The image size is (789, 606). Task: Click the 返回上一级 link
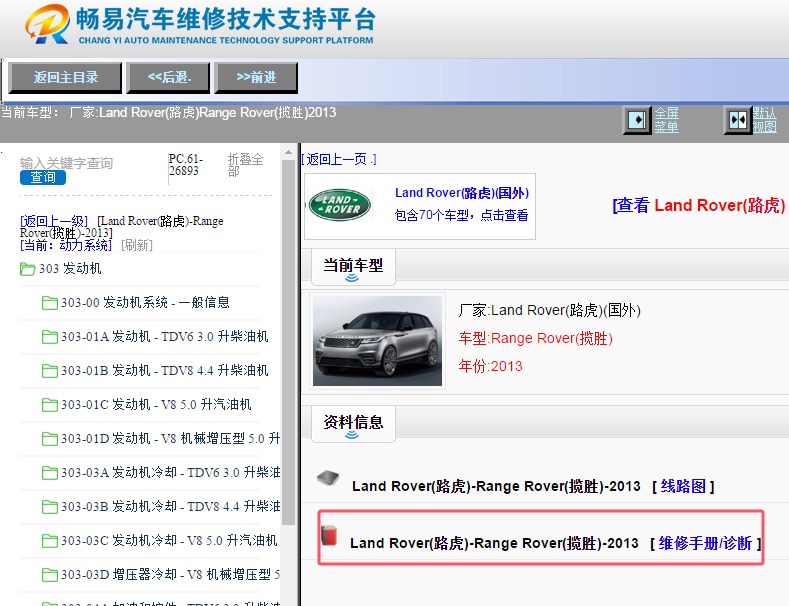point(54,221)
